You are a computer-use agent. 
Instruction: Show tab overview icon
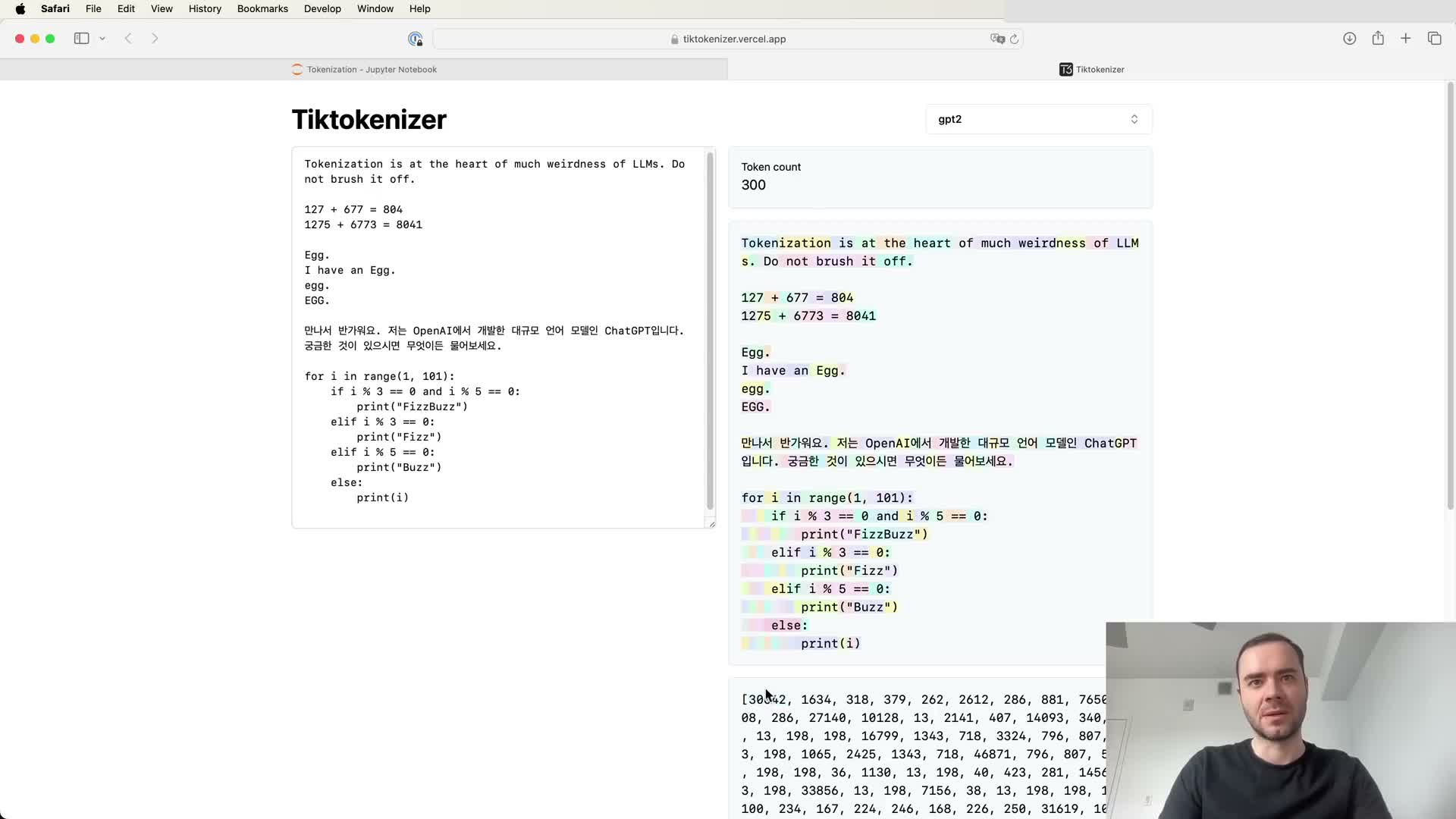[1434, 39]
